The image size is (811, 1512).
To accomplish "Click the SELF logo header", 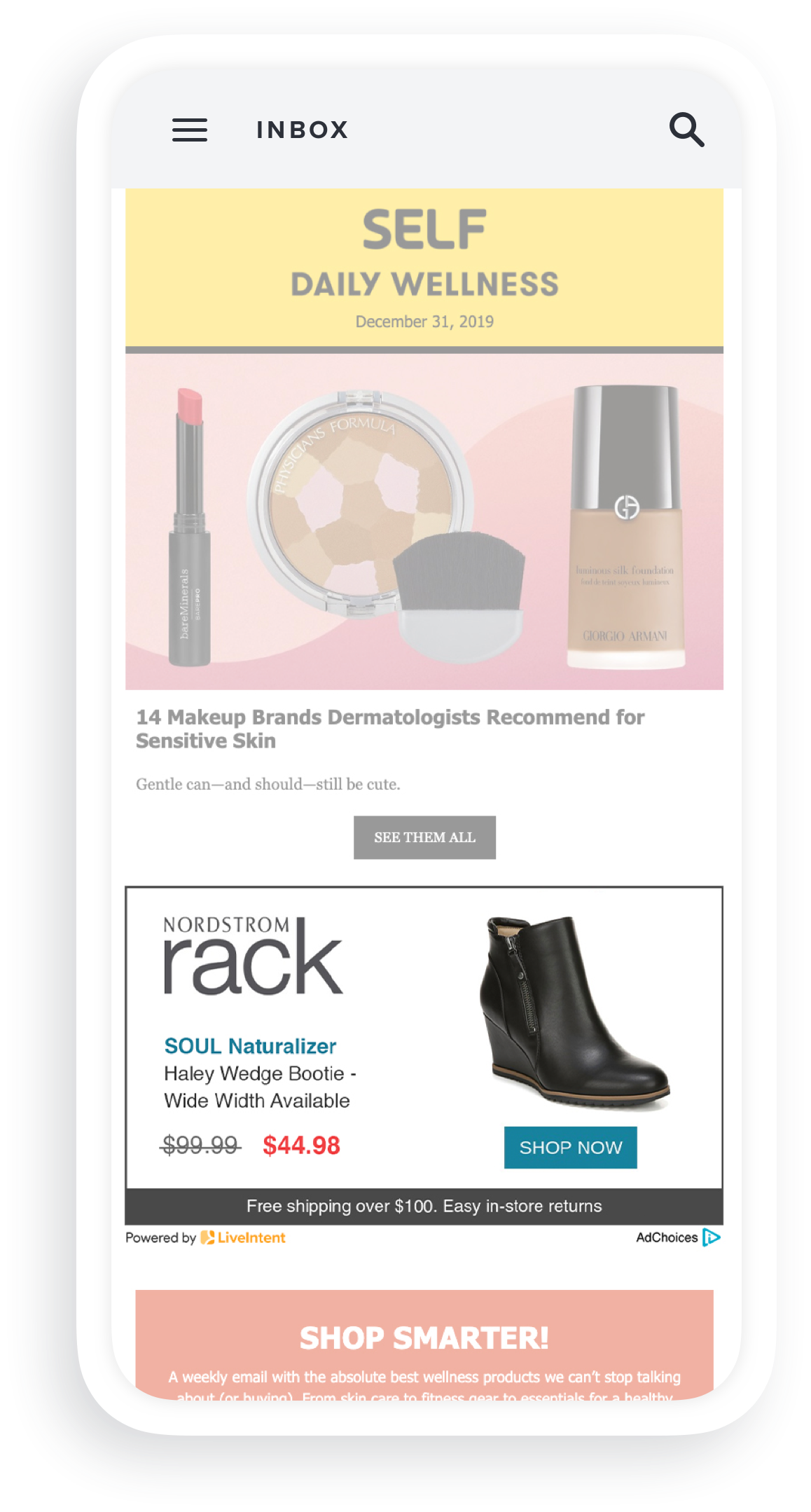I will pyautogui.click(x=424, y=230).
